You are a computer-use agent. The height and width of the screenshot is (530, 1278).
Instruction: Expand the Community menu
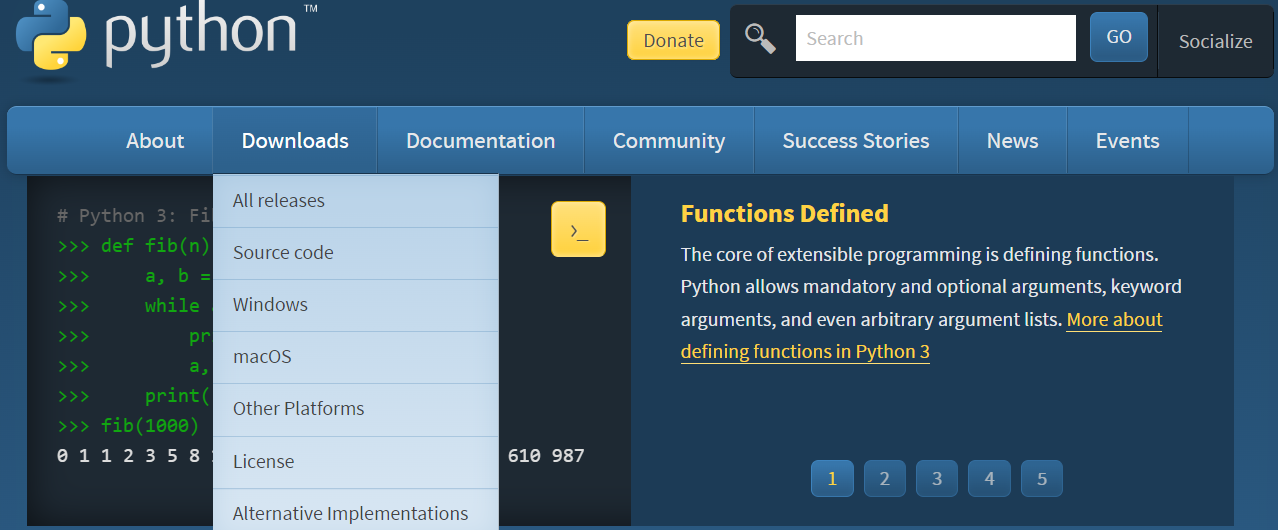coord(669,141)
